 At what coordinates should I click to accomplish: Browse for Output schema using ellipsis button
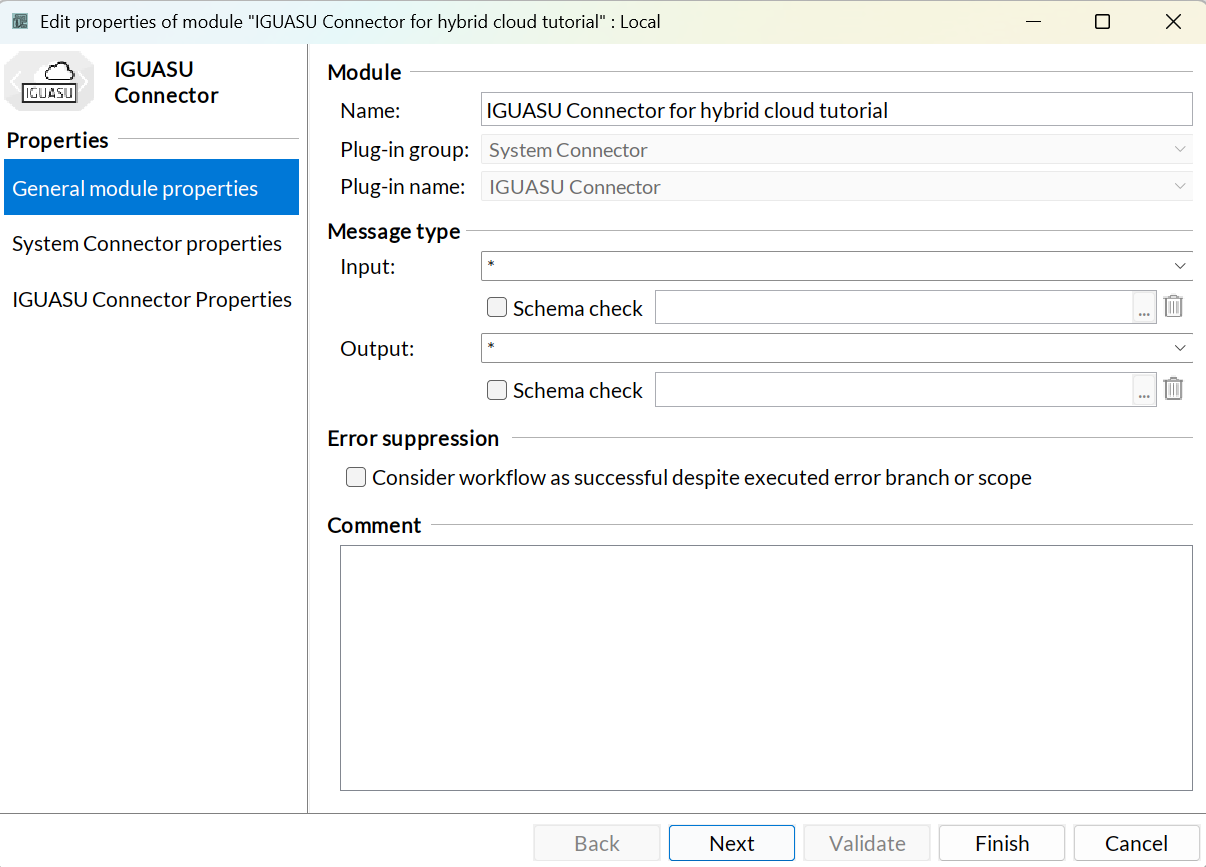pos(1144,390)
